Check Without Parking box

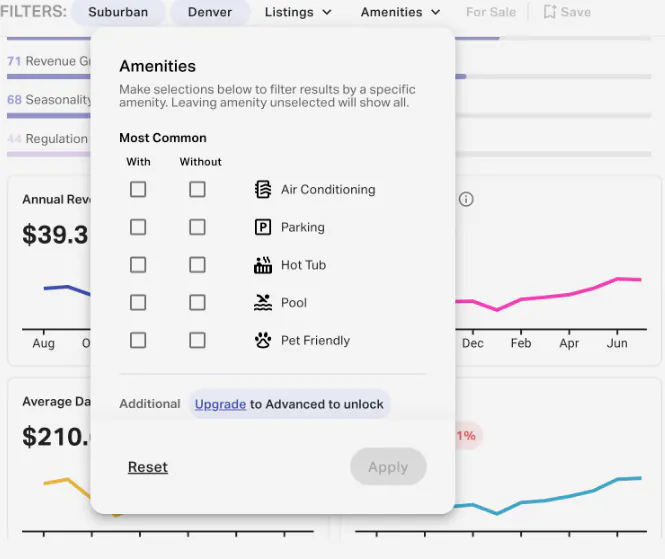(197, 227)
